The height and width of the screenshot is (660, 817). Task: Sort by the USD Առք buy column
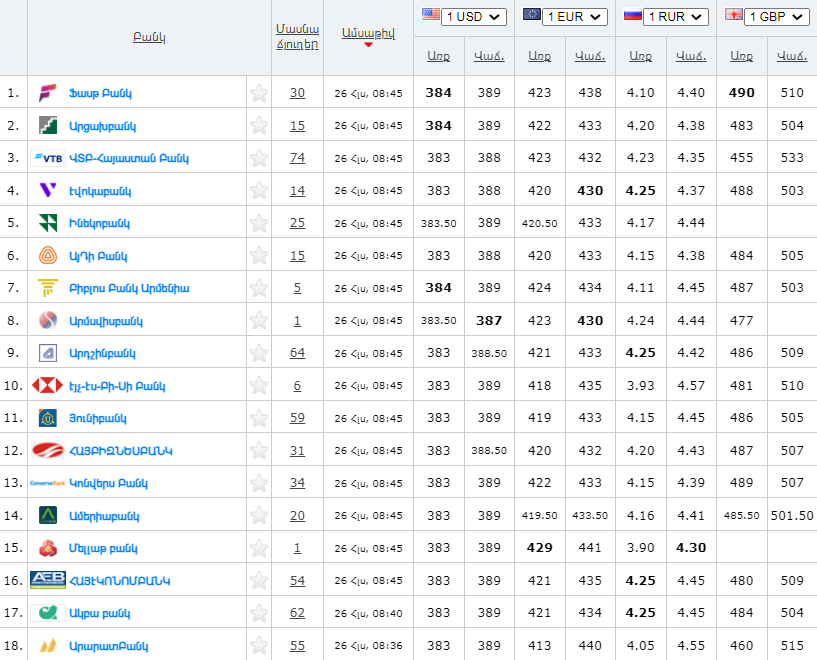439,56
